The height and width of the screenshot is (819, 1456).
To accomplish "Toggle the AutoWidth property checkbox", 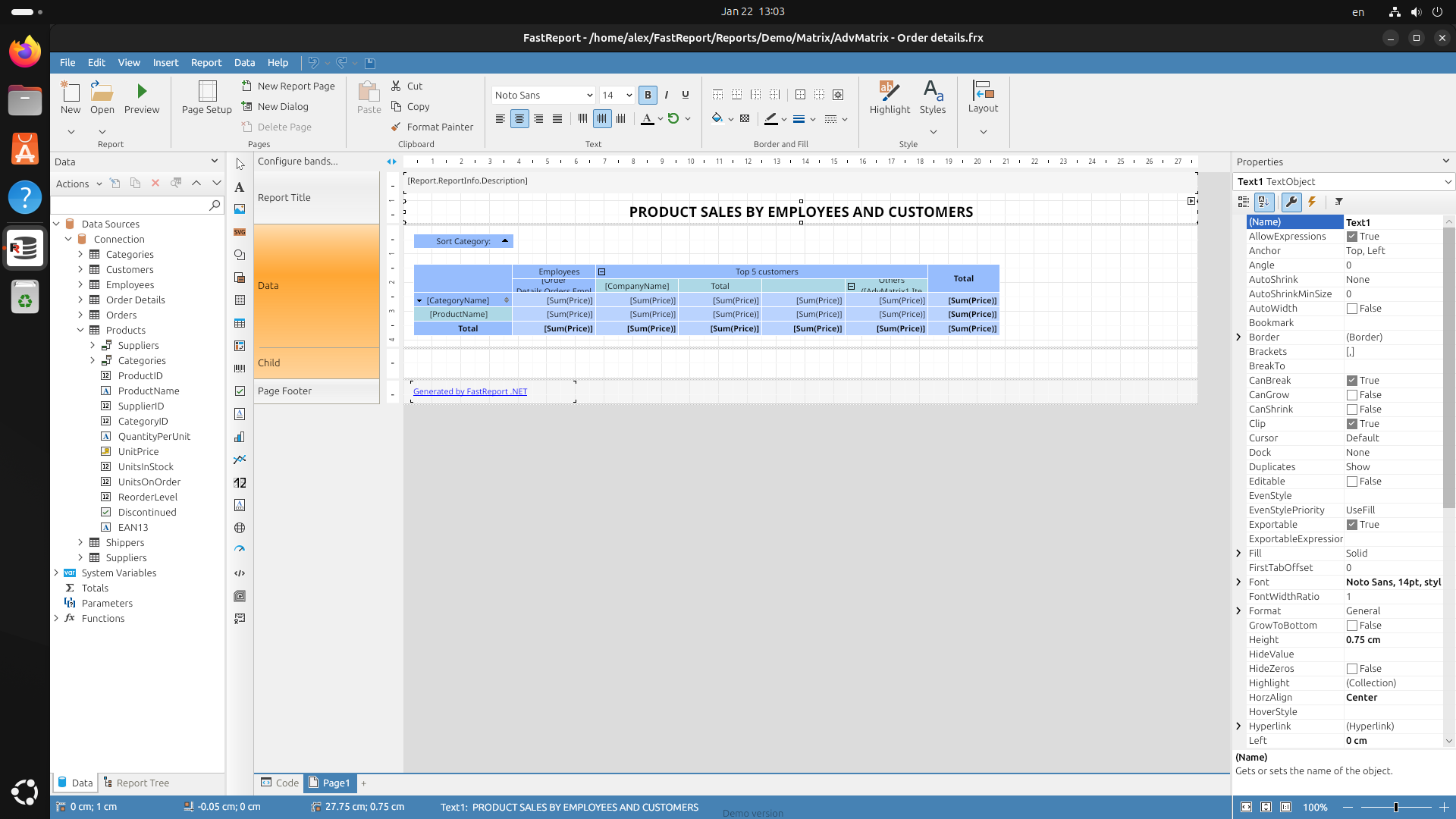I will pyautogui.click(x=1352, y=309).
